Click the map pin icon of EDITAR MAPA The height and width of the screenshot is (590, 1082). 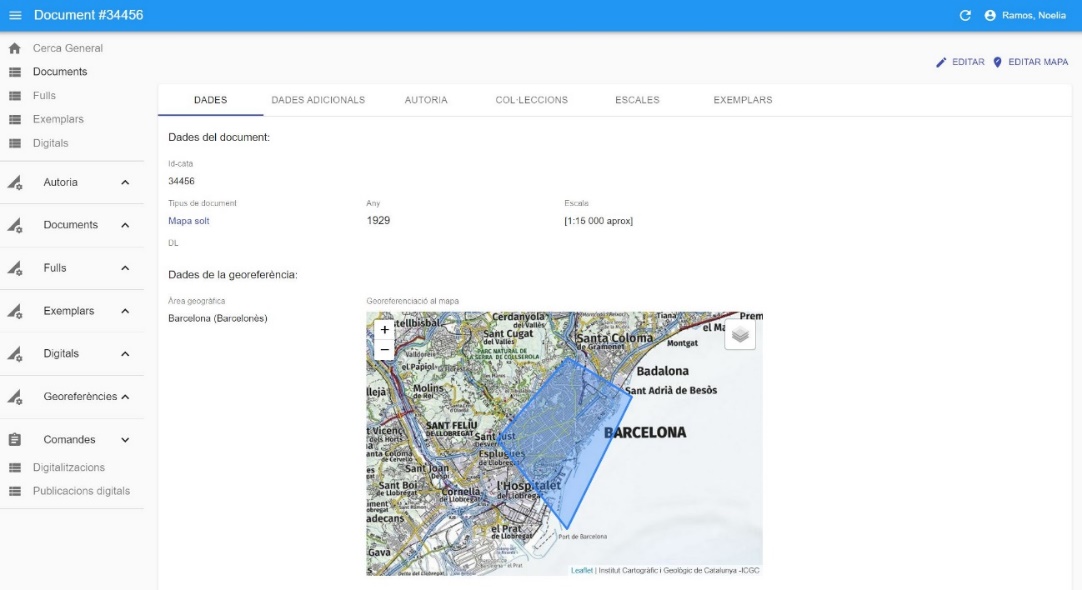tap(997, 62)
